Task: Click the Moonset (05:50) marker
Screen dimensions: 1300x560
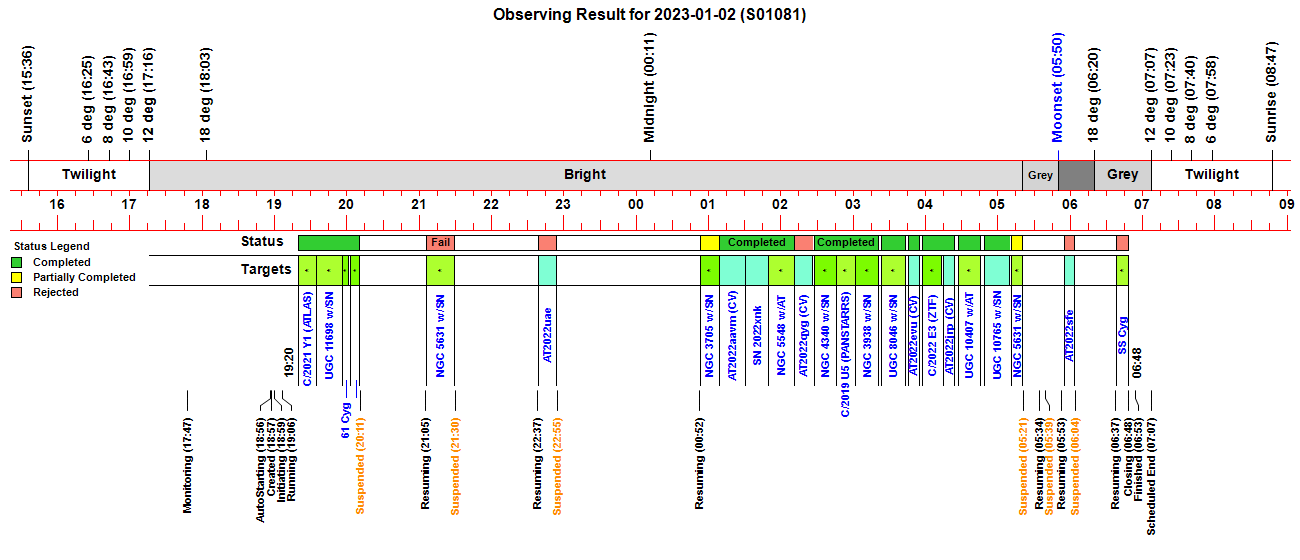Action: click(x=1058, y=88)
